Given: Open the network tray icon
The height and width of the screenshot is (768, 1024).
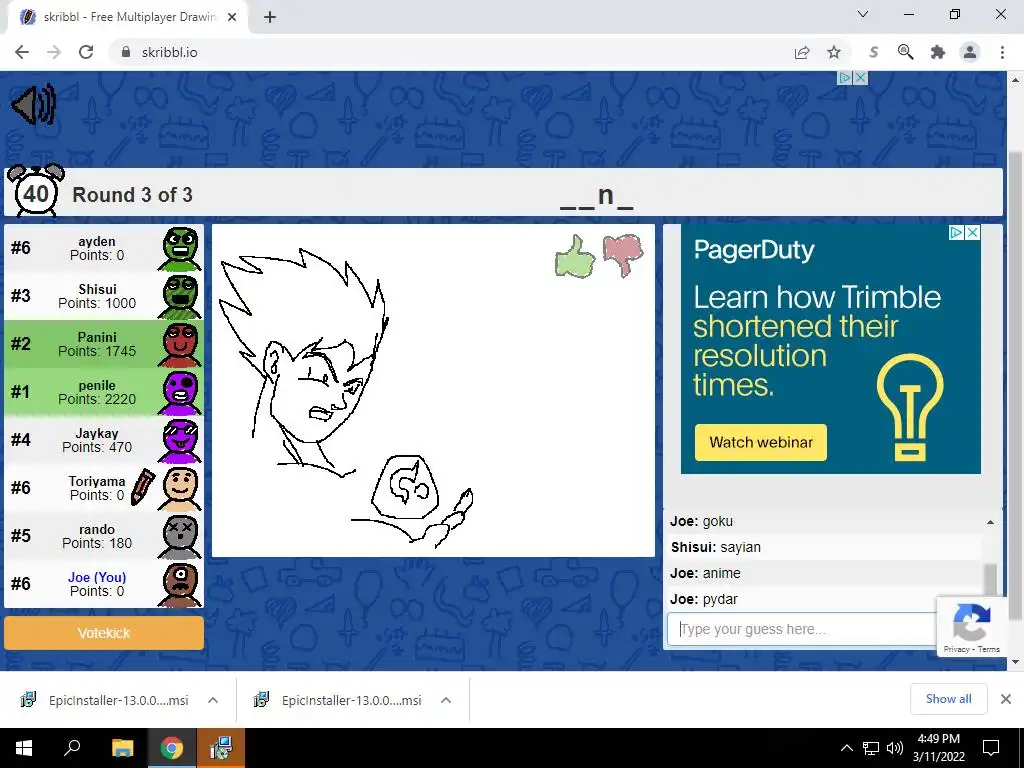Looking at the screenshot, I should point(871,748).
